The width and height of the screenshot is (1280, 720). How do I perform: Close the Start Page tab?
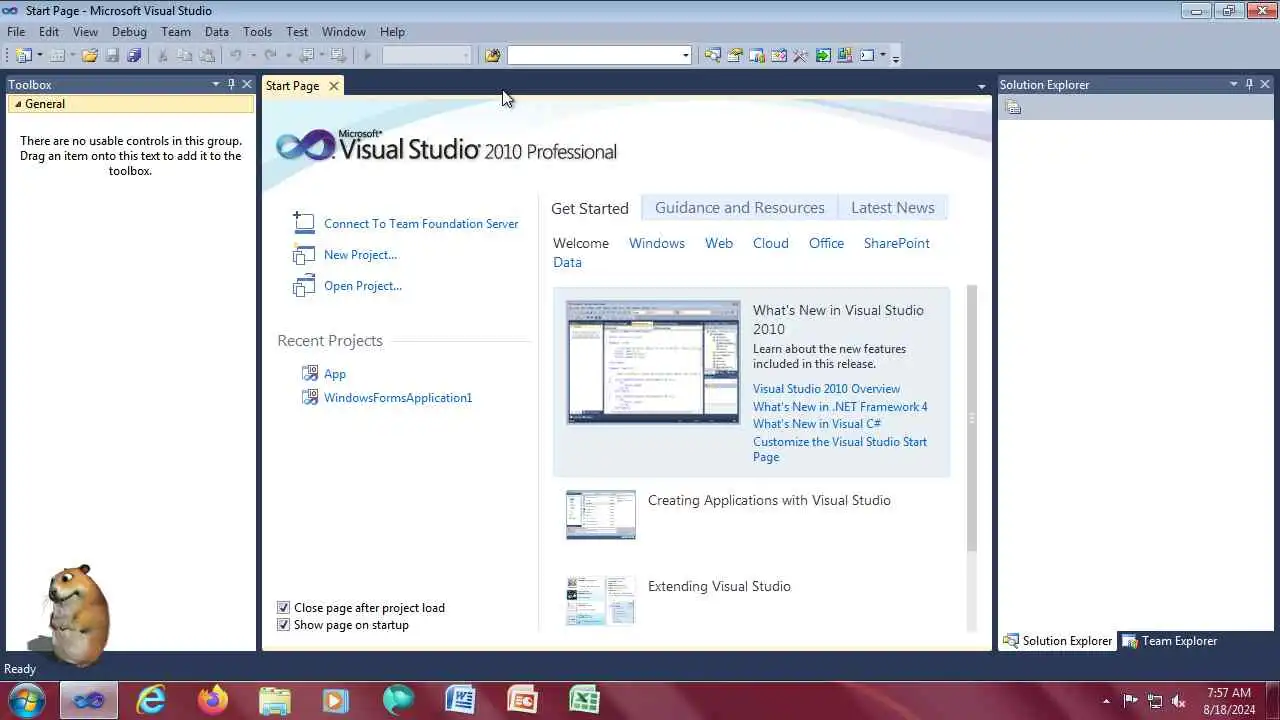tap(334, 86)
